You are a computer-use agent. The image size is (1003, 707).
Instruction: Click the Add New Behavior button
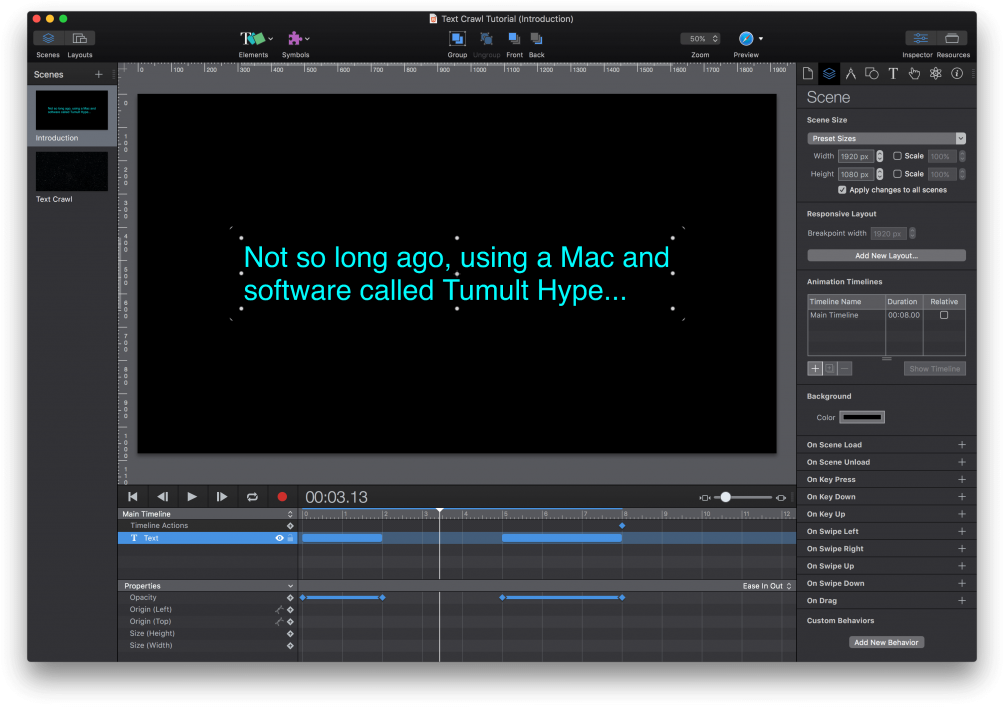click(x=886, y=642)
